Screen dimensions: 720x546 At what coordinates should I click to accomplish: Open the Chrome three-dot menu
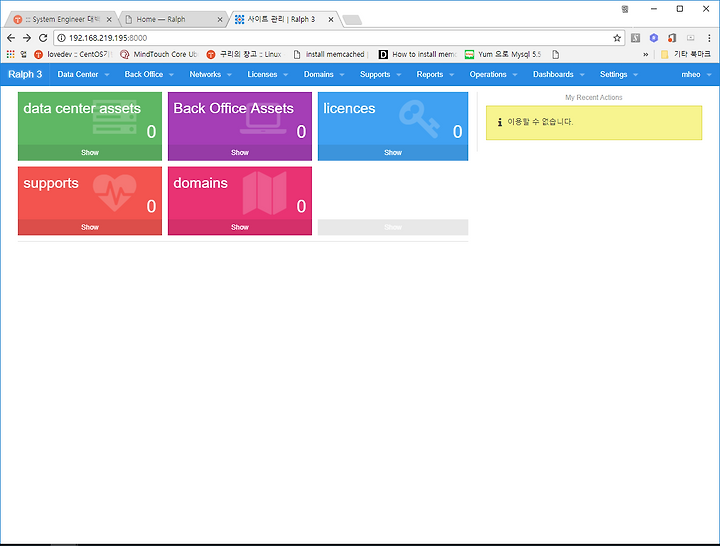click(709, 38)
